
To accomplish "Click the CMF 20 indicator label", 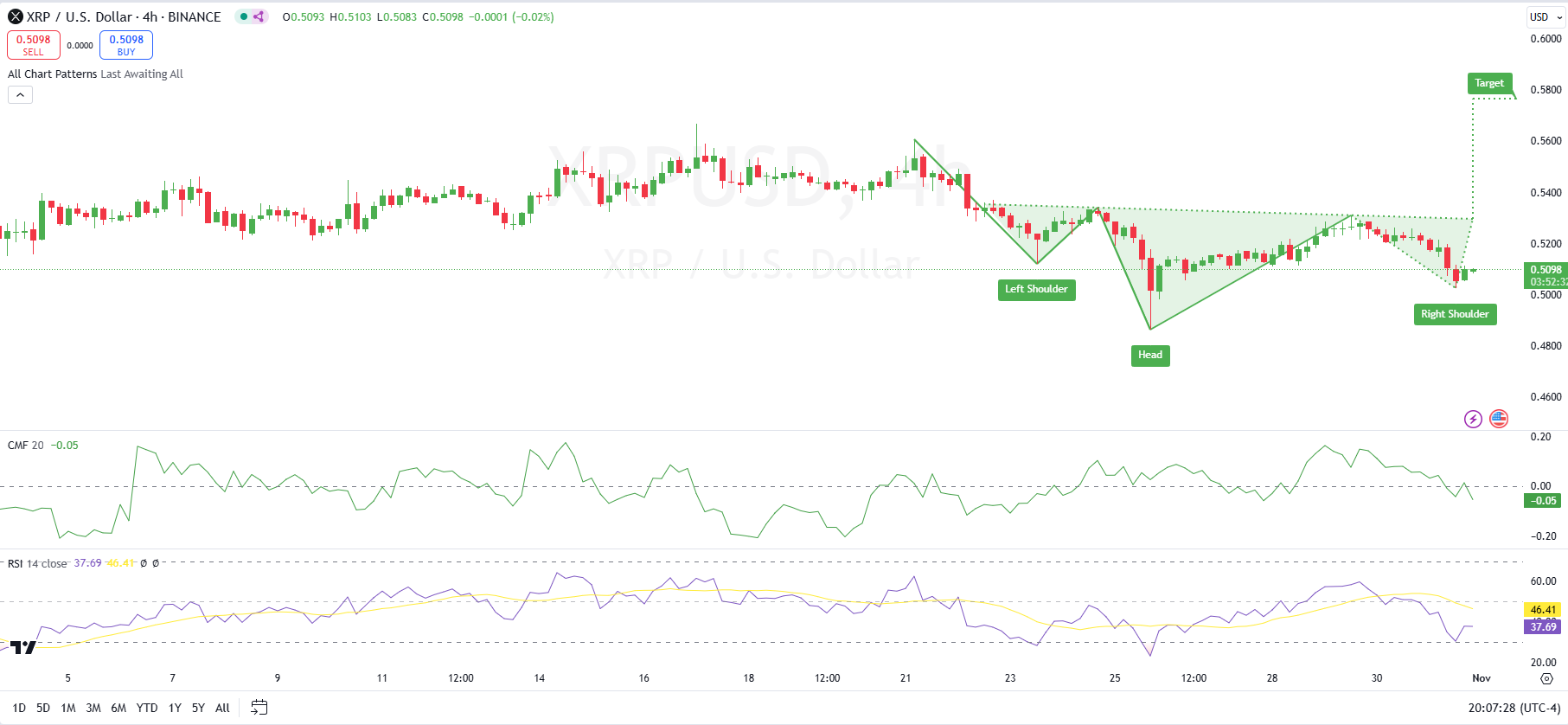I will tap(25, 446).
